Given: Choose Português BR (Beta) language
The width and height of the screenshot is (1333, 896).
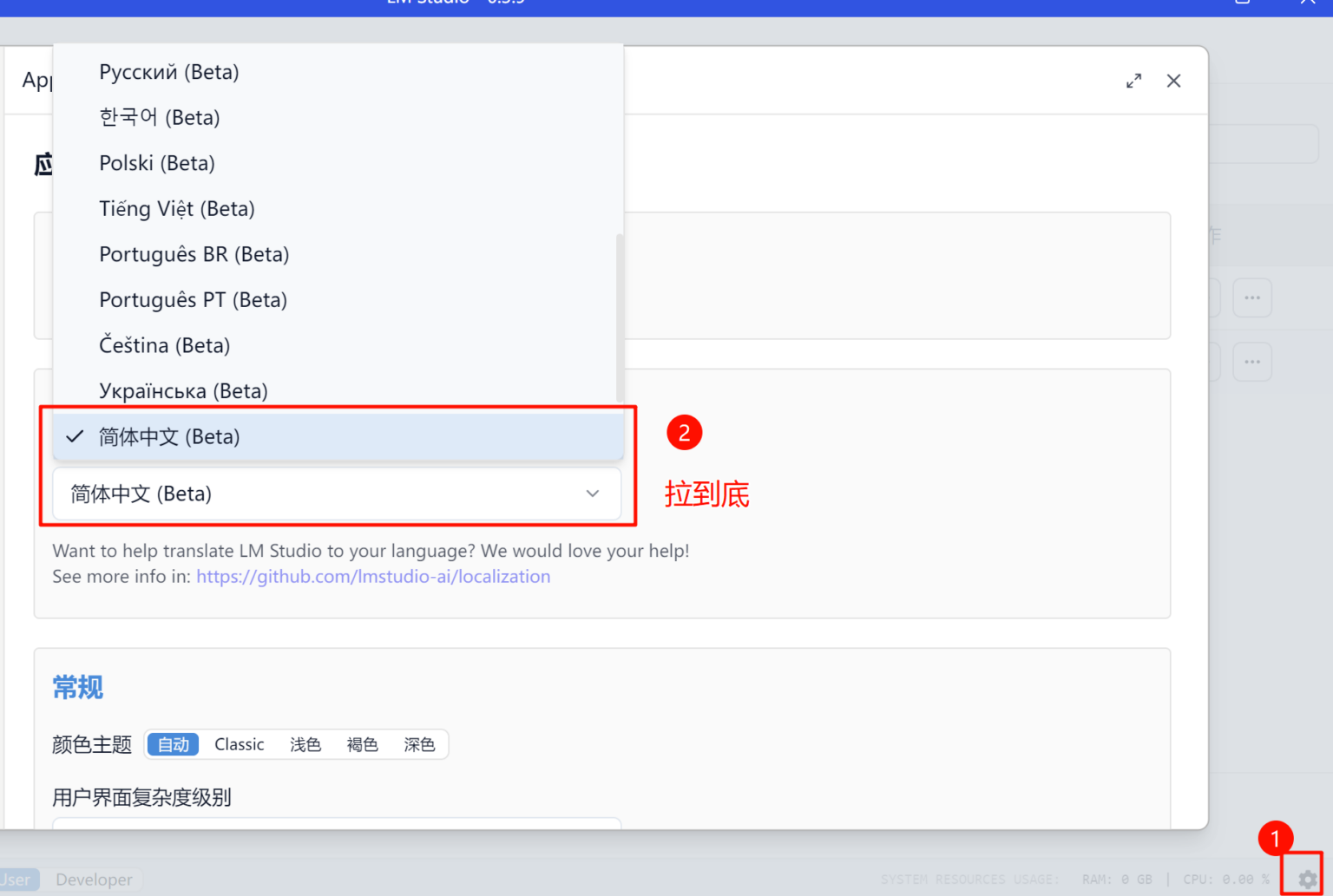Looking at the screenshot, I should pyautogui.click(x=194, y=254).
